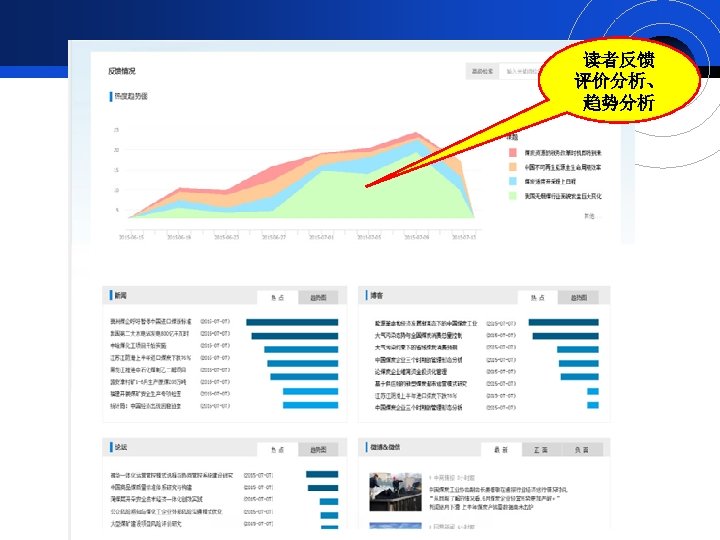
Task: Open 负面 tab in 微博&微信 panel
Action: [582, 450]
